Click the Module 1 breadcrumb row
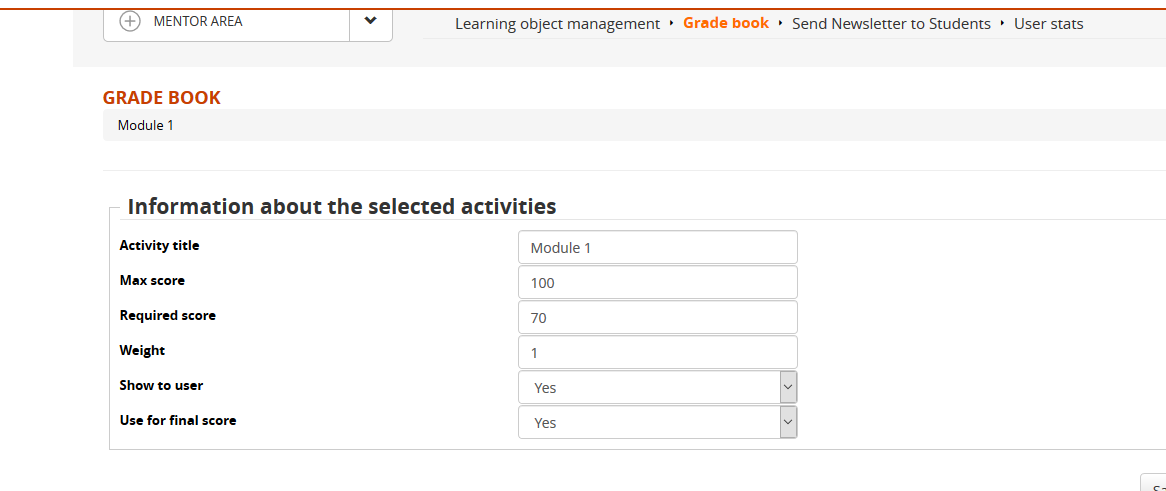 click(146, 126)
